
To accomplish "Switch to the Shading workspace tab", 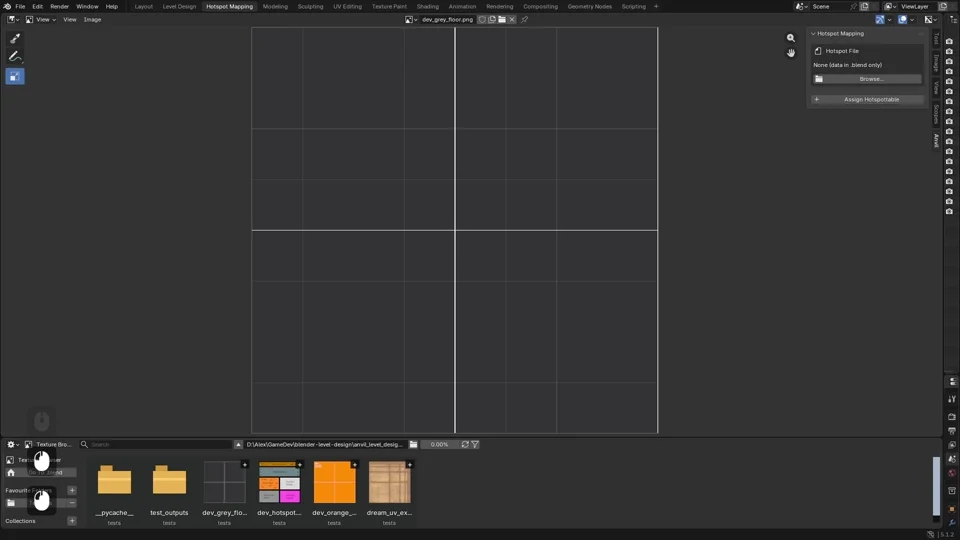I will tap(427, 6).
